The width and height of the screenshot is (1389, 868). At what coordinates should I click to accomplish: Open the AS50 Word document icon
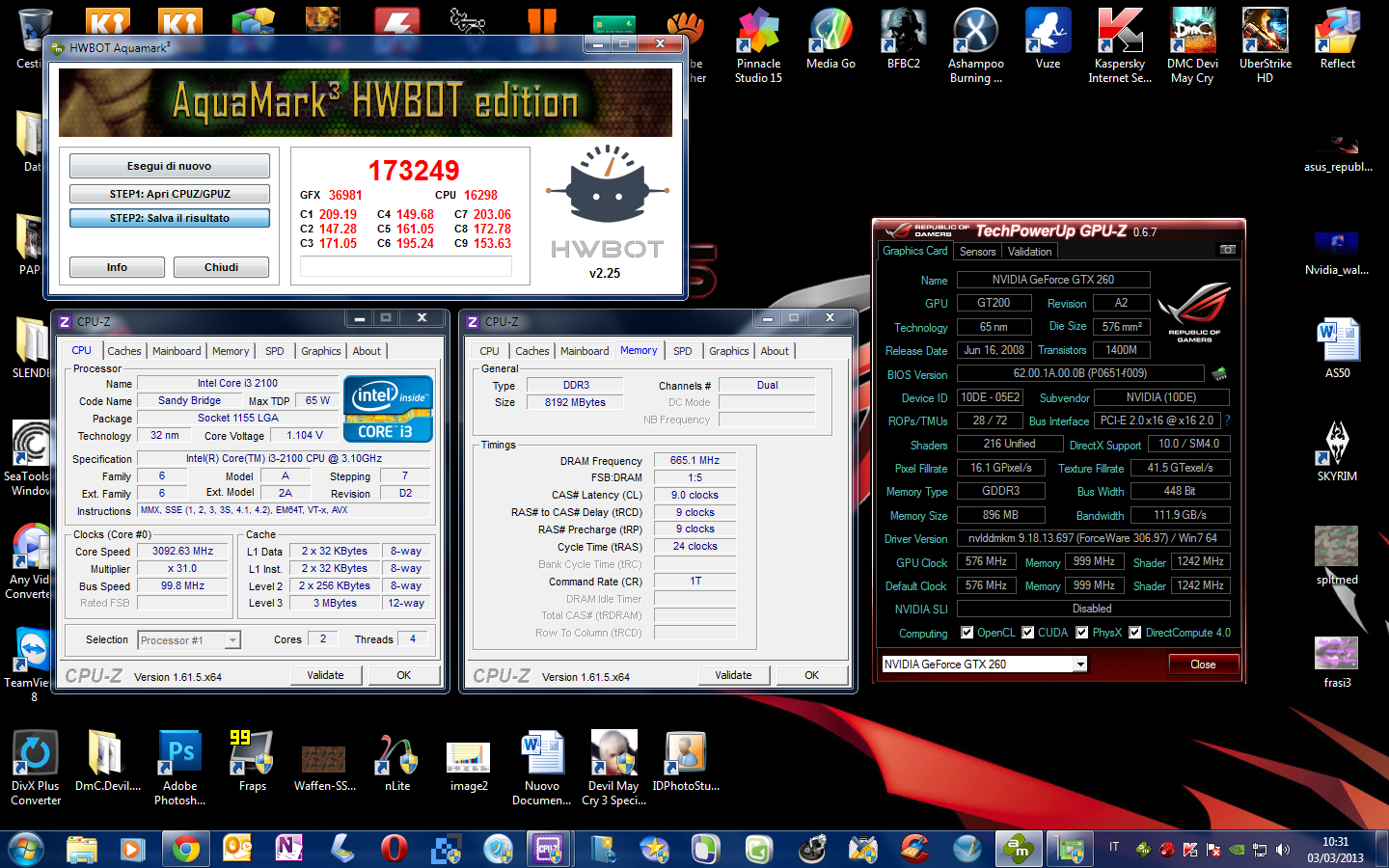coord(1337,348)
